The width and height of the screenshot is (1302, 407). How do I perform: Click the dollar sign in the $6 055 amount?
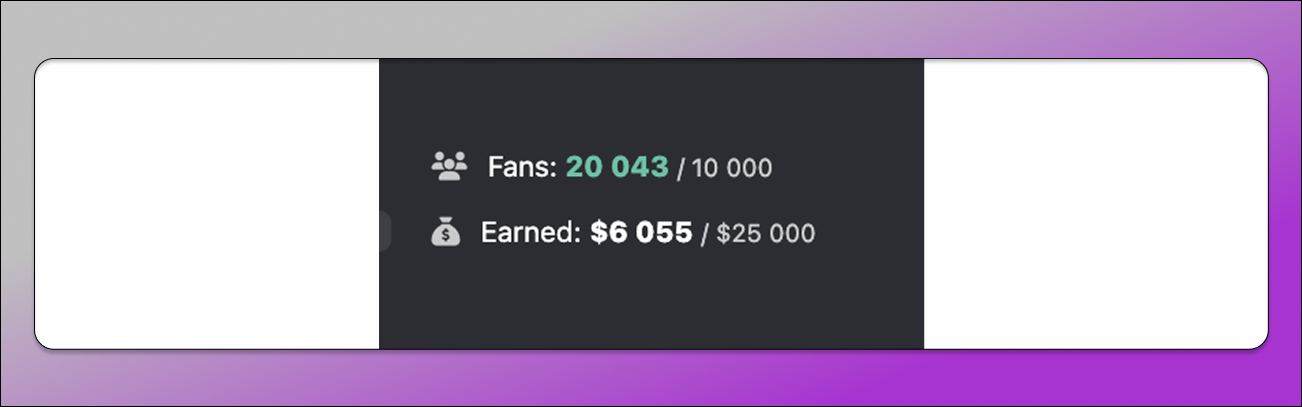tap(598, 233)
